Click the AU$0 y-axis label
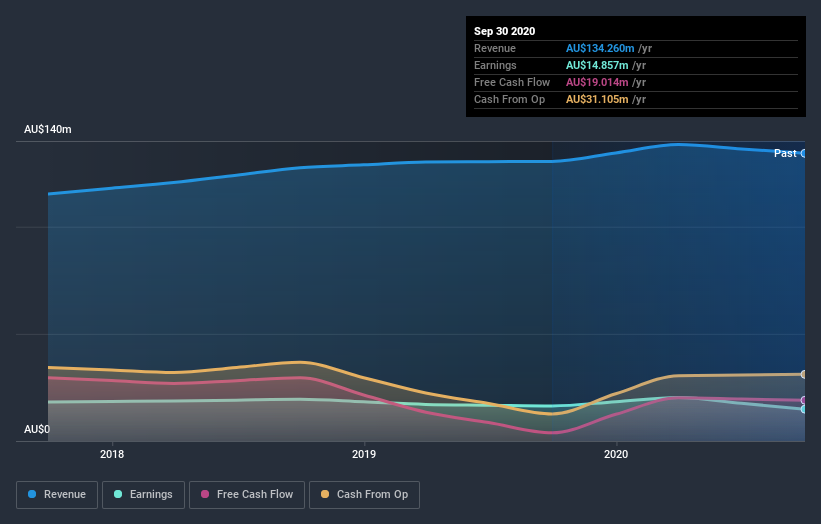This screenshot has width=821, height=524. pos(37,429)
